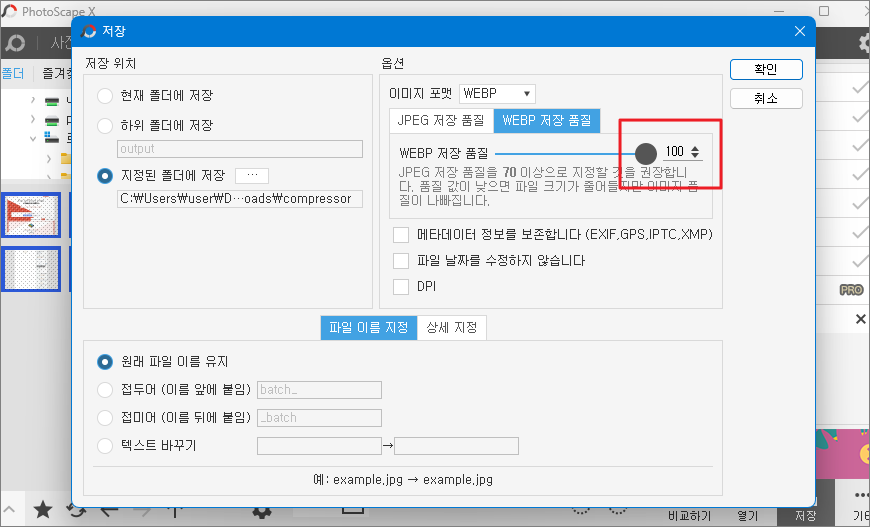Toggle the DPI checkbox
The height and width of the screenshot is (527, 870).
point(401,287)
